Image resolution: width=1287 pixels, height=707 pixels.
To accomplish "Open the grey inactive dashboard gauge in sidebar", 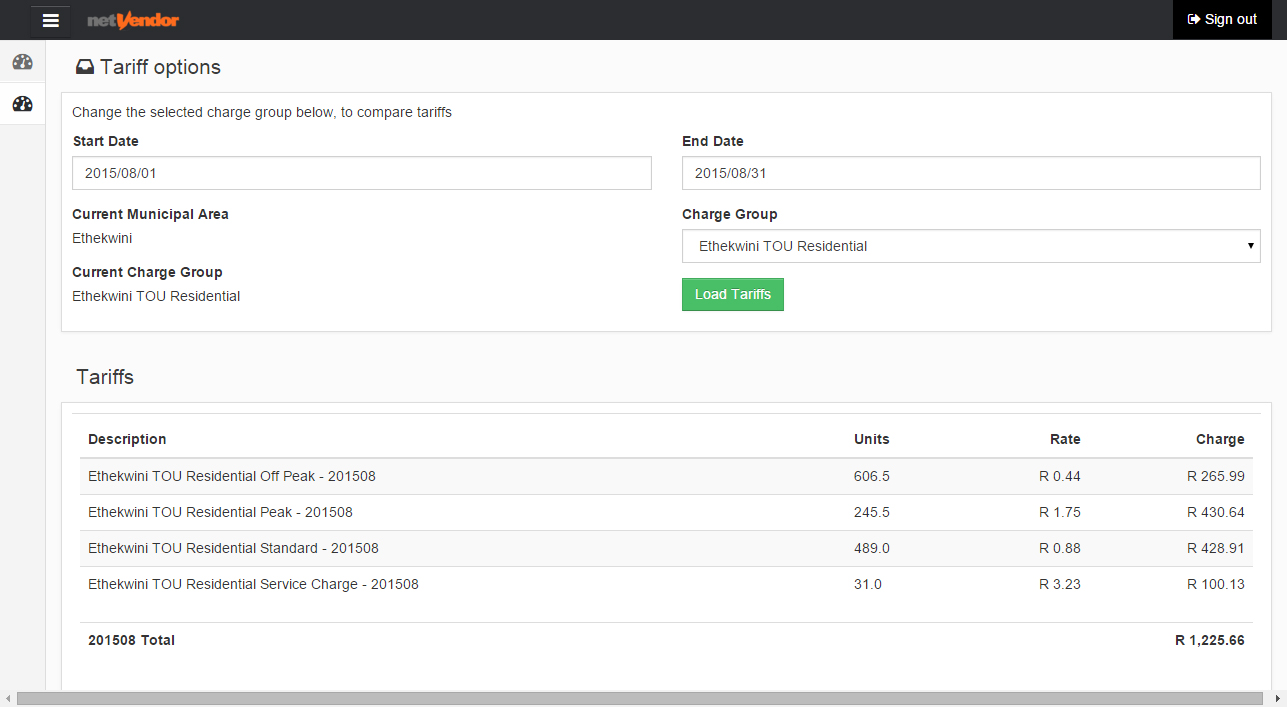I will click(x=22, y=62).
